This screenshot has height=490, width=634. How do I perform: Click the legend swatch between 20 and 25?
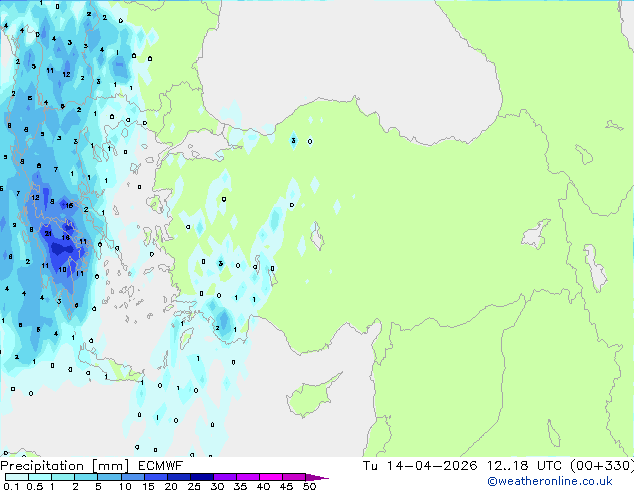[179, 477]
